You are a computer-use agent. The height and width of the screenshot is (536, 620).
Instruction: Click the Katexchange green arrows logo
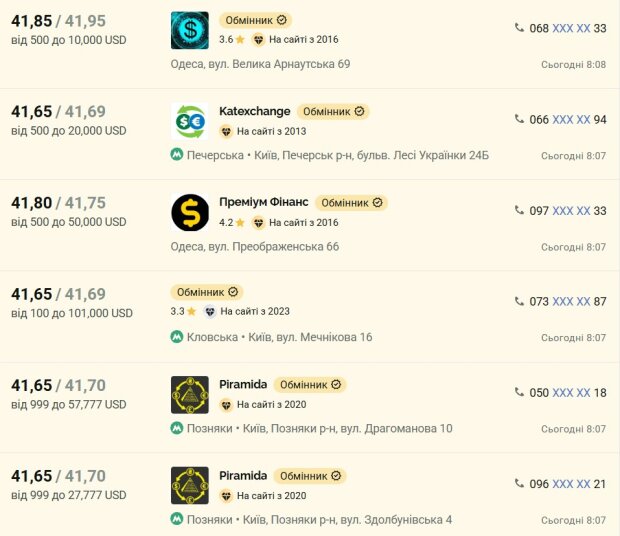point(190,121)
